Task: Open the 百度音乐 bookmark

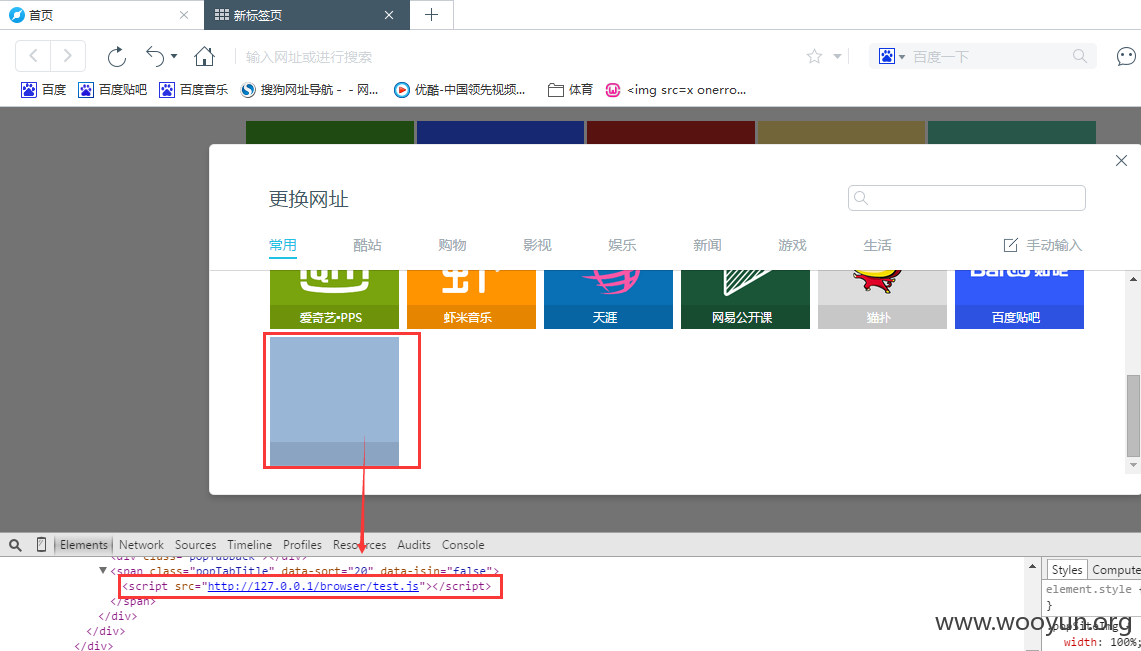Action: pyautogui.click(x=194, y=89)
